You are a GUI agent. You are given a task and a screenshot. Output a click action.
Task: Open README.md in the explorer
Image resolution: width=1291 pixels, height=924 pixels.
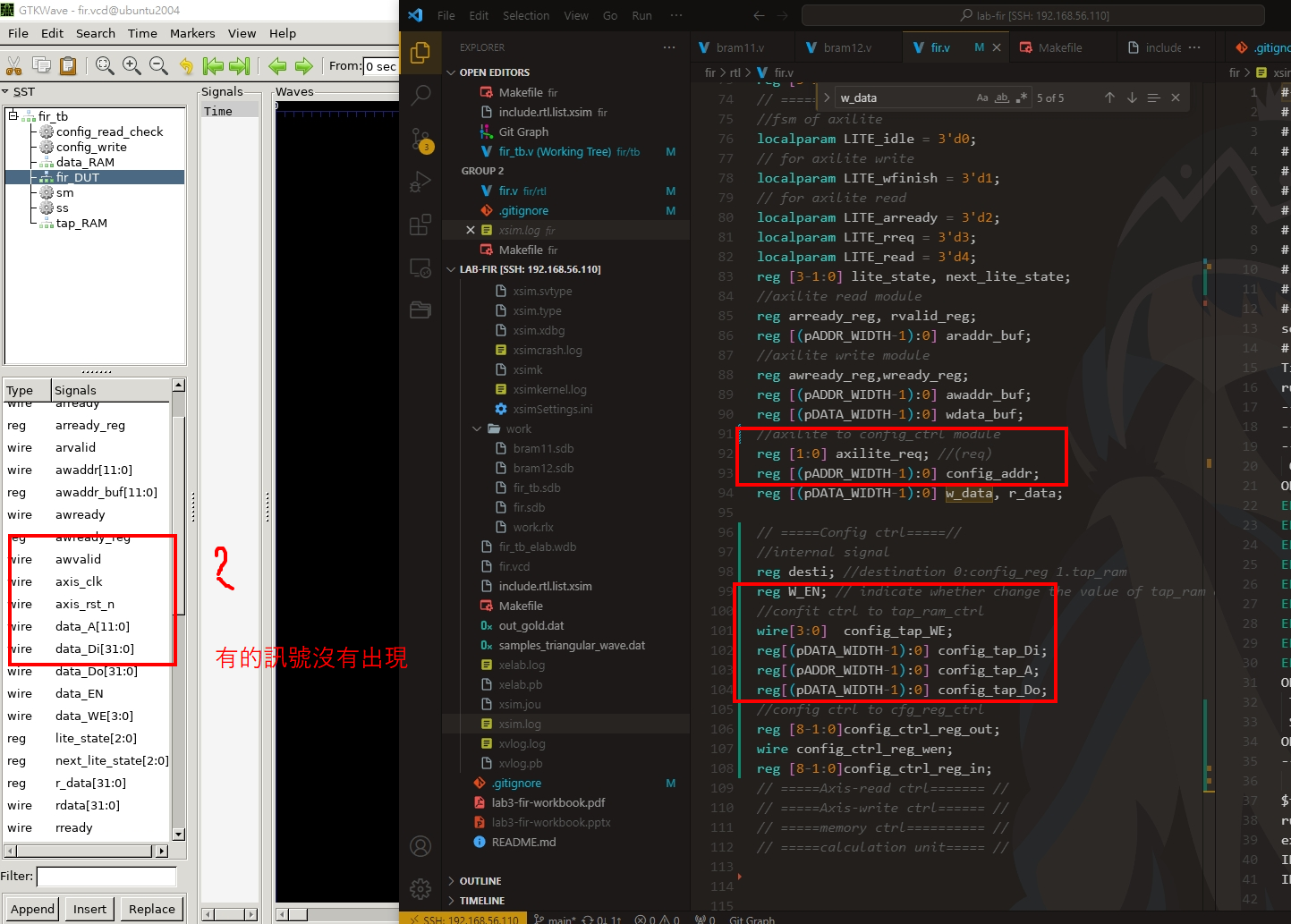click(x=523, y=842)
